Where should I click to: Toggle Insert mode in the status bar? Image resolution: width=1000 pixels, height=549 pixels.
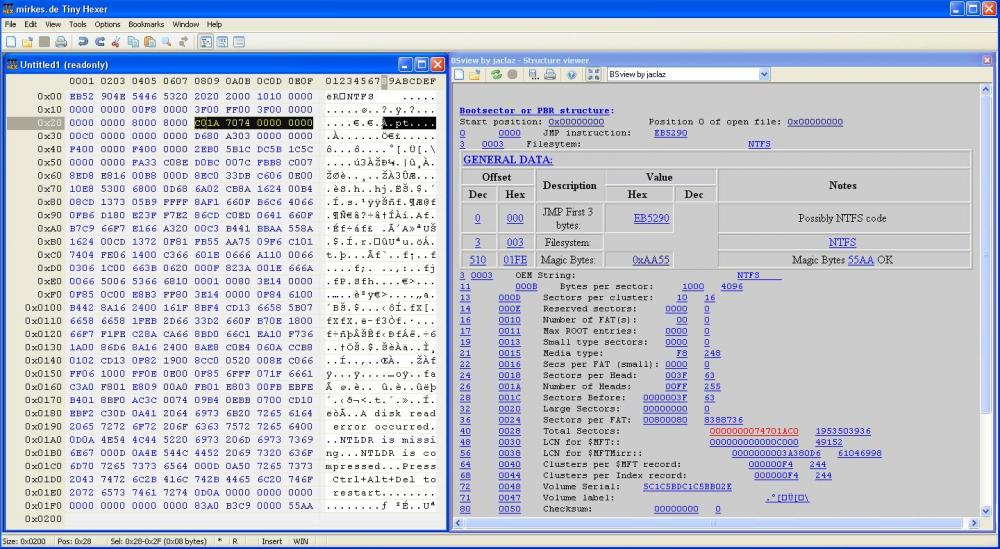[x=273, y=541]
